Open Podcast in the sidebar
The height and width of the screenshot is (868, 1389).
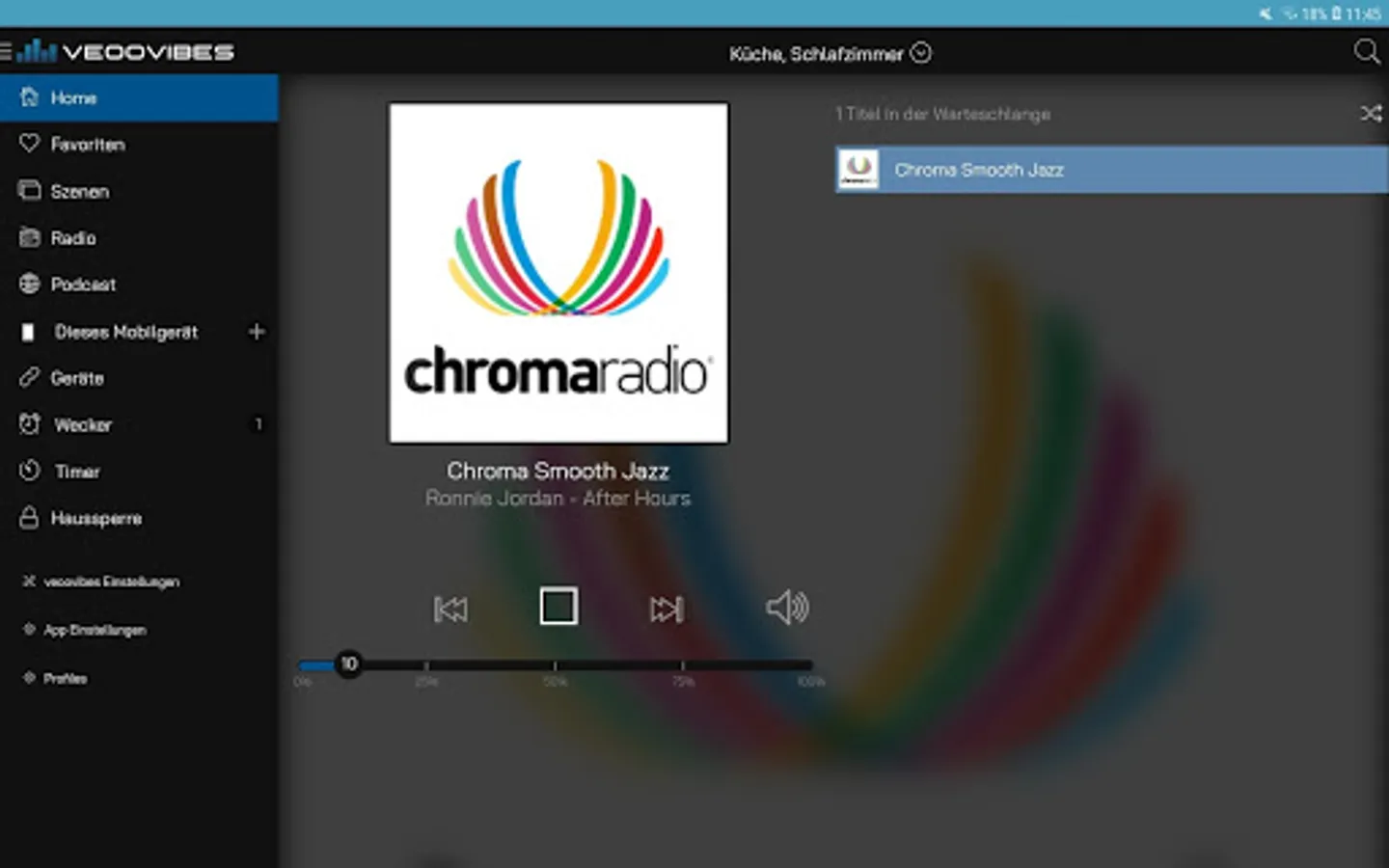(139, 285)
